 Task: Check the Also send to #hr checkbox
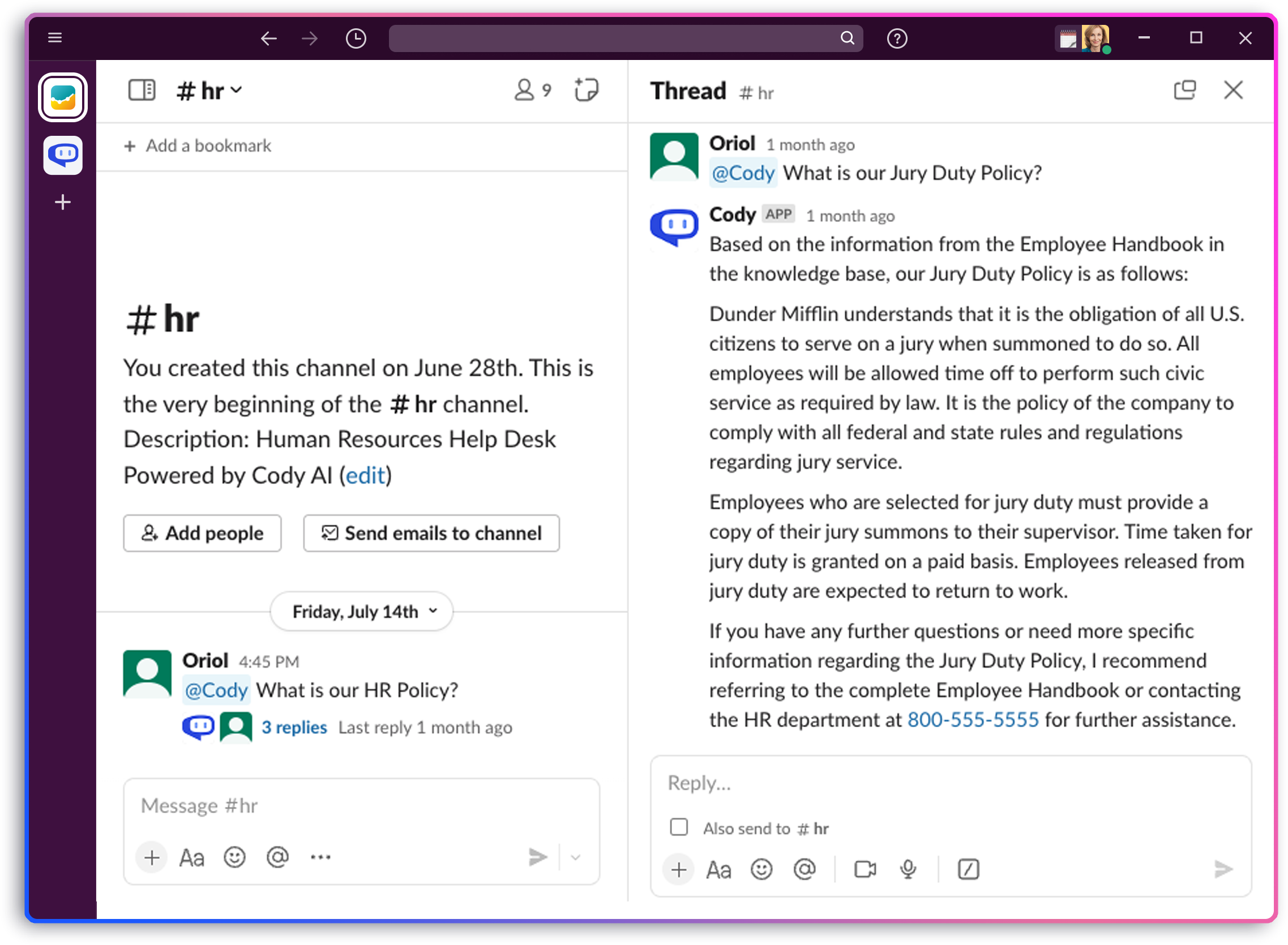point(679,827)
